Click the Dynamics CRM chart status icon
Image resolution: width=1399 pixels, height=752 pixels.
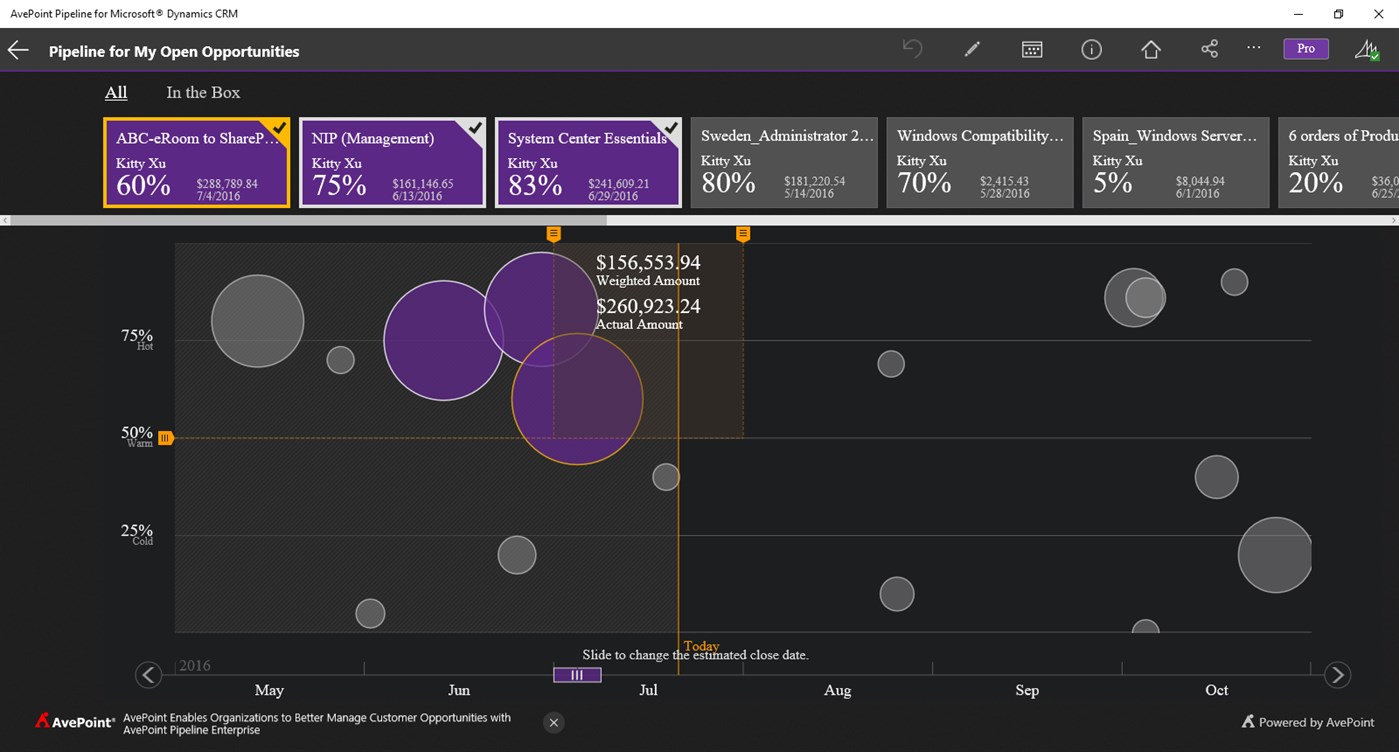1367,48
